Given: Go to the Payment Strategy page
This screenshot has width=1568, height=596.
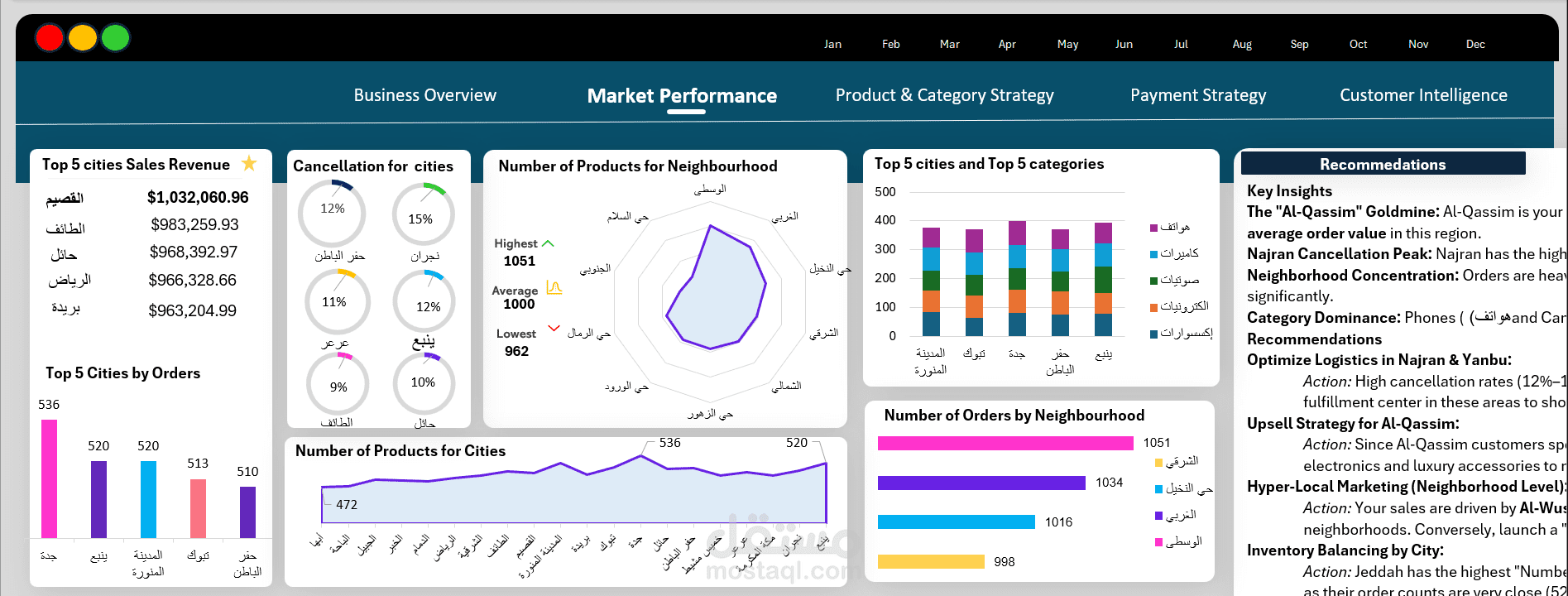Looking at the screenshot, I should tap(1197, 95).
